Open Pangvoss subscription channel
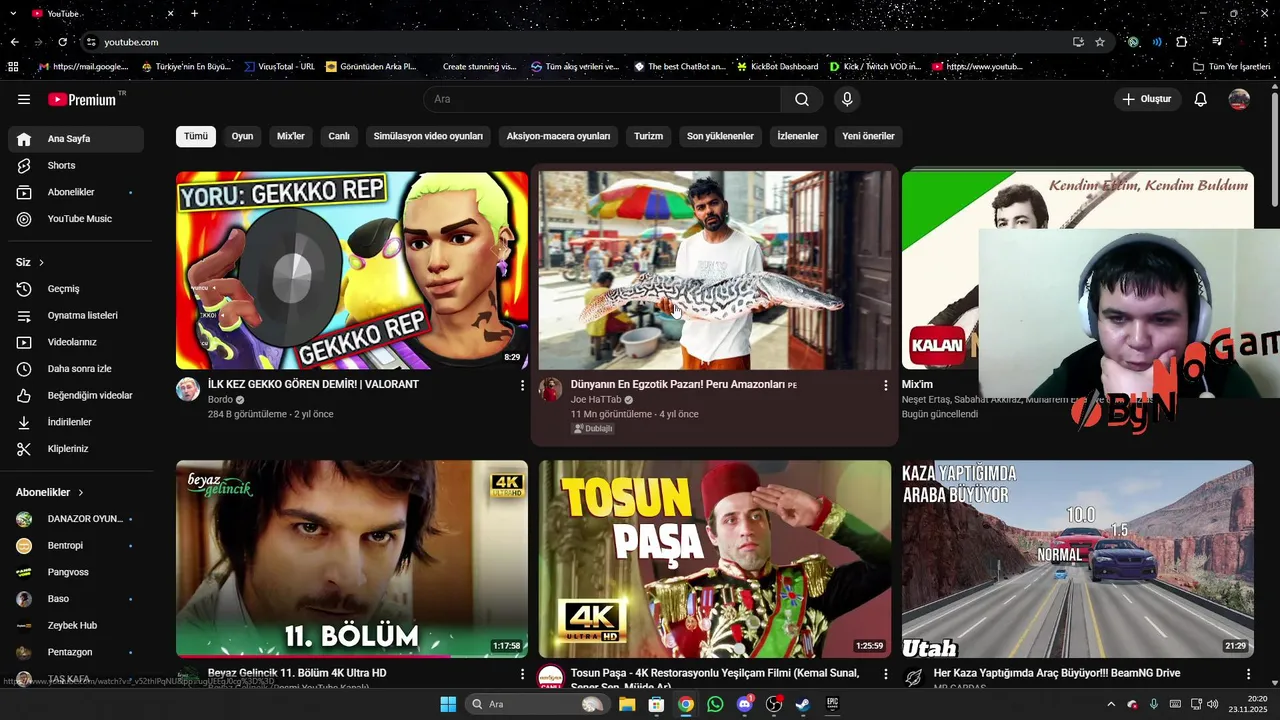 (x=76, y=572)
